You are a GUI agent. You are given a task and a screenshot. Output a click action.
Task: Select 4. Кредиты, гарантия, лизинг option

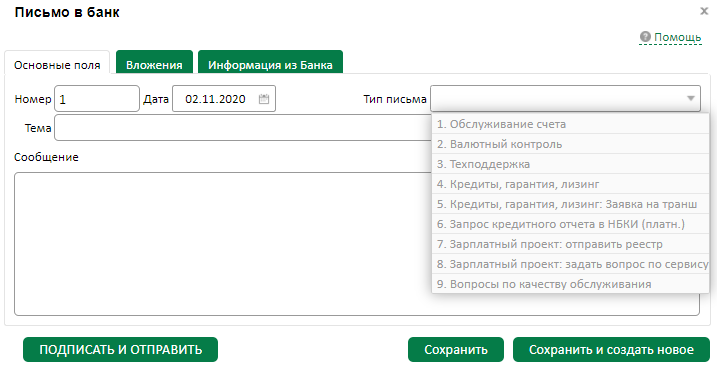[570, 184]
